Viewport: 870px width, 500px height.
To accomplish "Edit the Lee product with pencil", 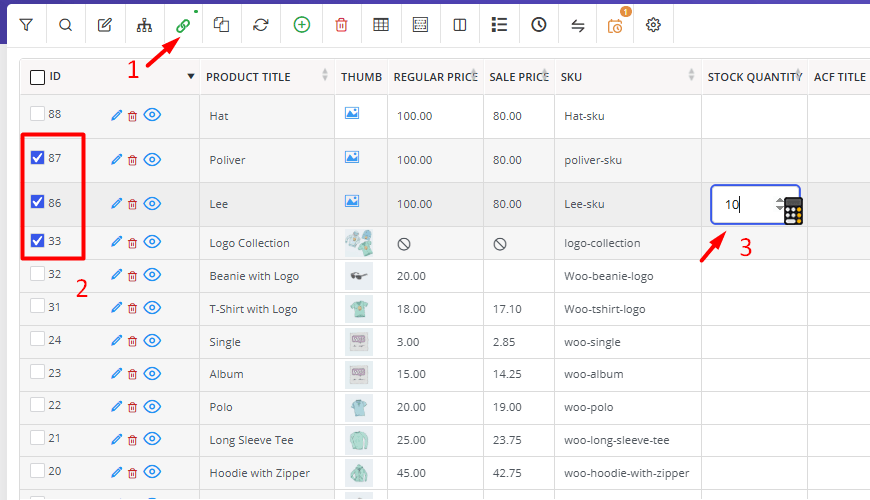I will [116, 204].
